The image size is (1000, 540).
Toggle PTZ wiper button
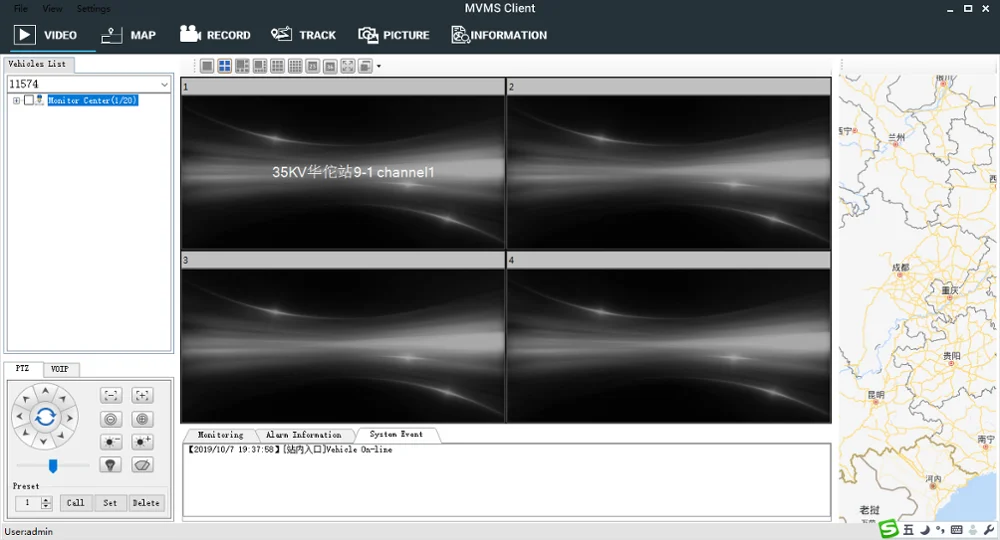142,465
